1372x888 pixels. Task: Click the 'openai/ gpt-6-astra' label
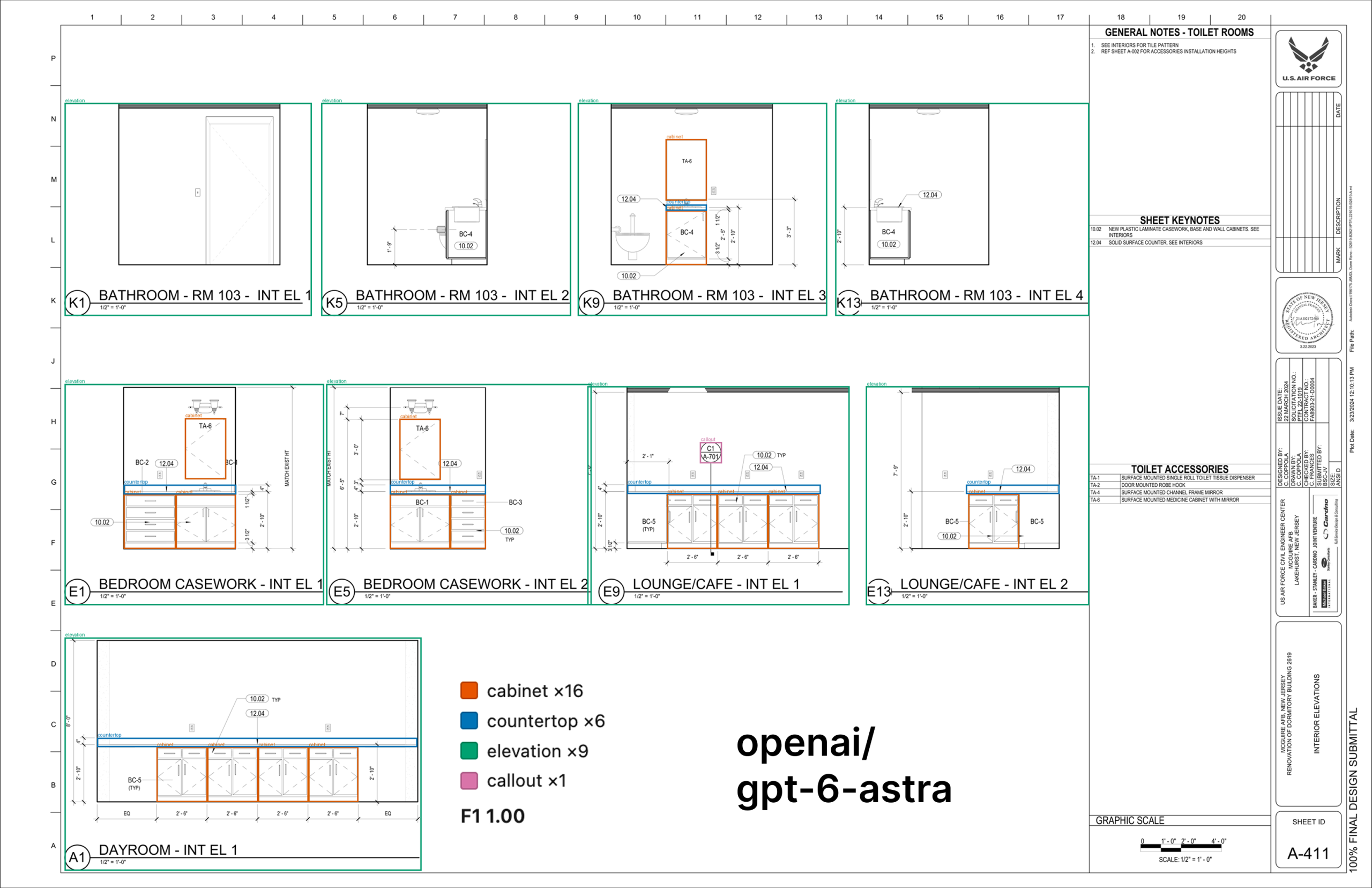844,766
